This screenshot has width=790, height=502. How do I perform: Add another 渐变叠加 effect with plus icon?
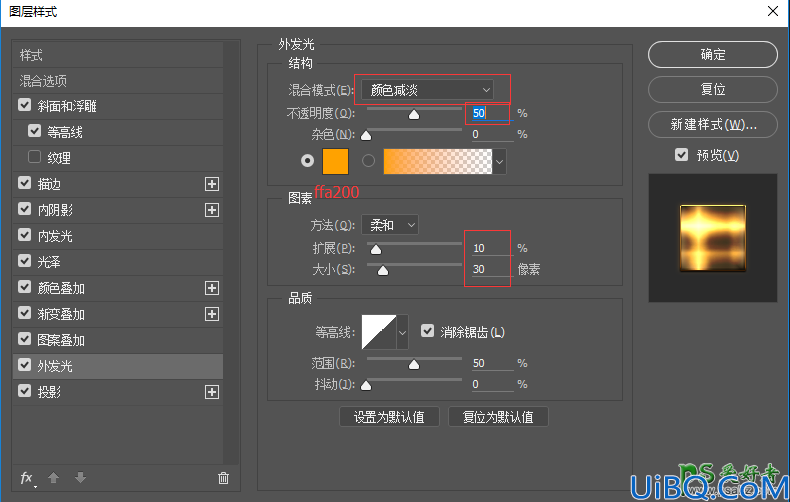(x=212, y=314)
